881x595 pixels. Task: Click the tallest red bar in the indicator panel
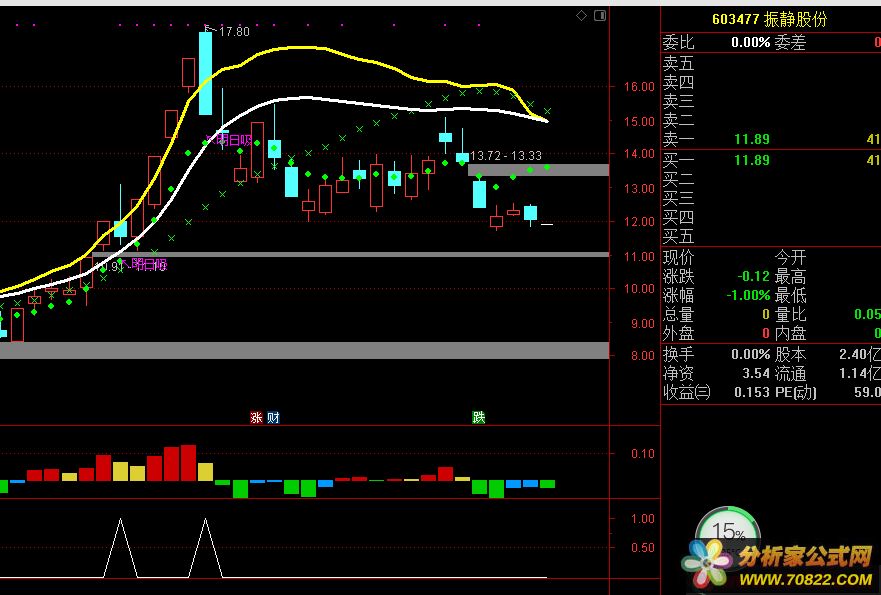tap(188, 463)
